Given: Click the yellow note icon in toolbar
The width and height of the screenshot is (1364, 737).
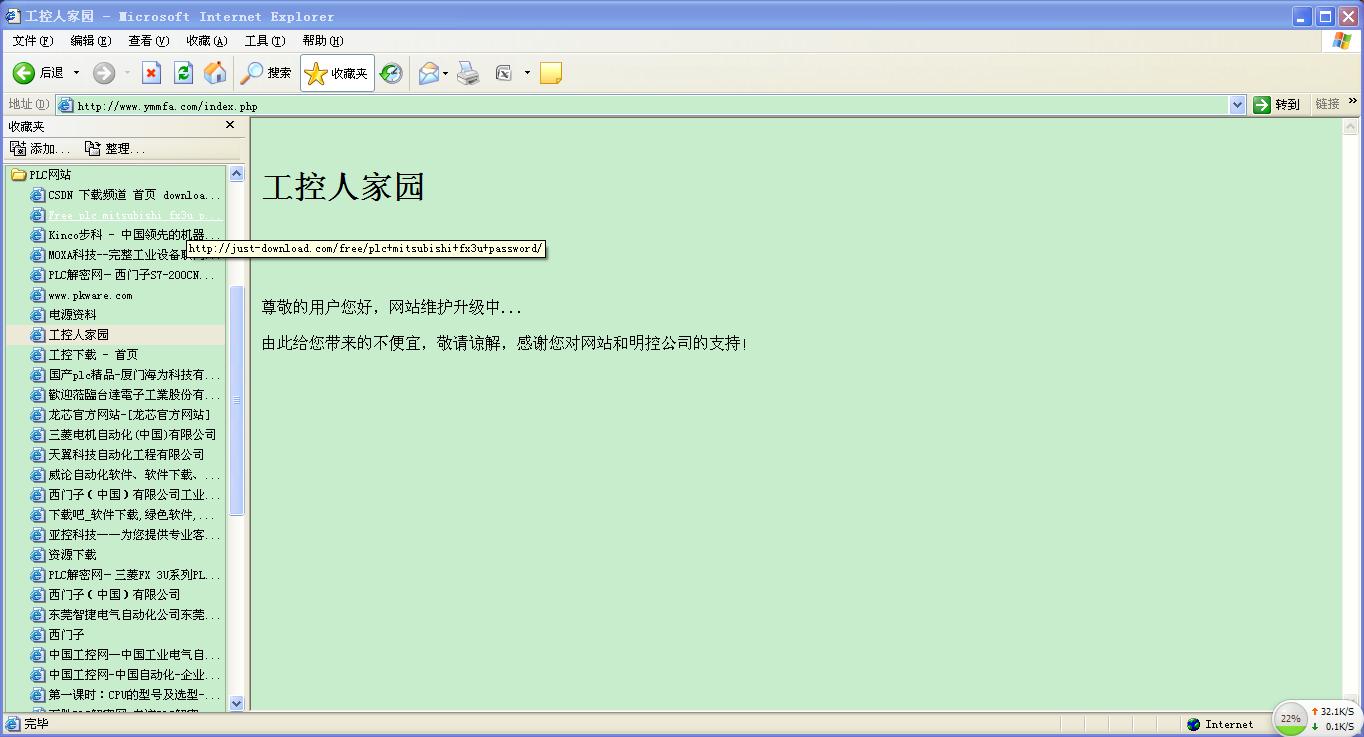Looking at the screenshot, I should (550, 73).
